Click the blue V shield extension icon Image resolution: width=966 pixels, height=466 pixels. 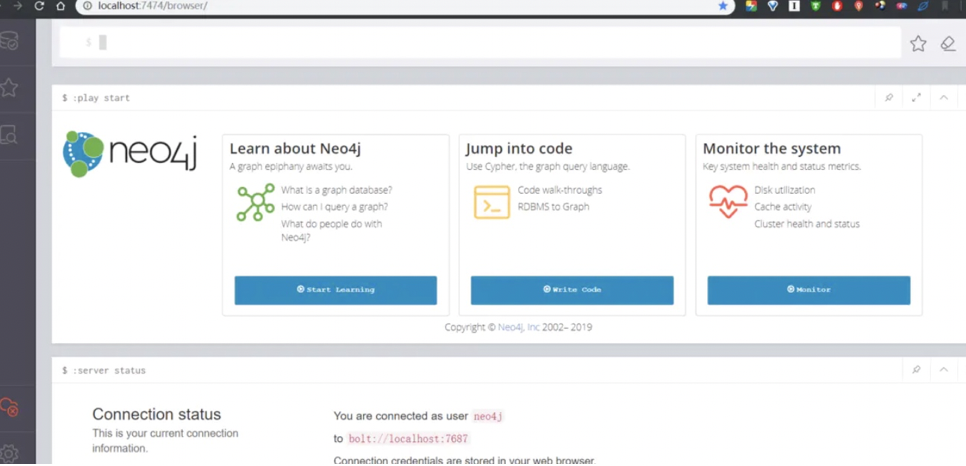pos(773,6)
